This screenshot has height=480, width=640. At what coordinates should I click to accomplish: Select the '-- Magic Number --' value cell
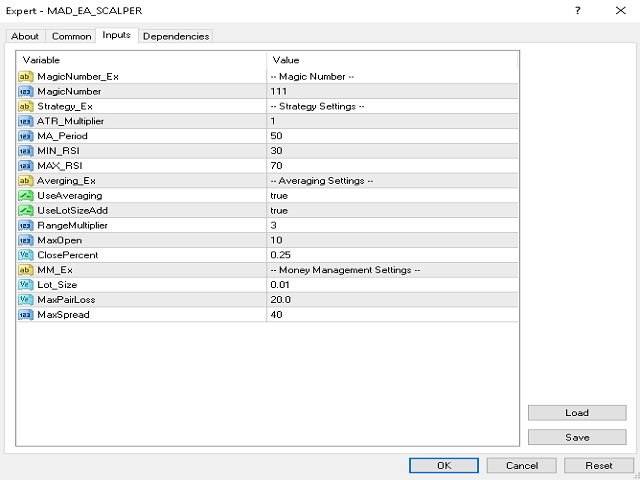(392, 76)
